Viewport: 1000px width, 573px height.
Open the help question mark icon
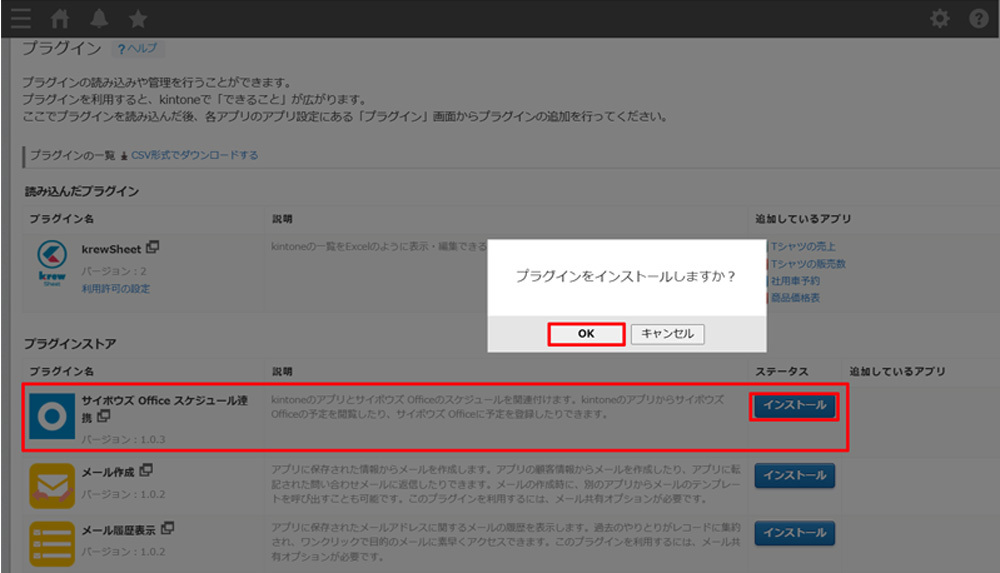pyautogui.click(x=978, y=19)
